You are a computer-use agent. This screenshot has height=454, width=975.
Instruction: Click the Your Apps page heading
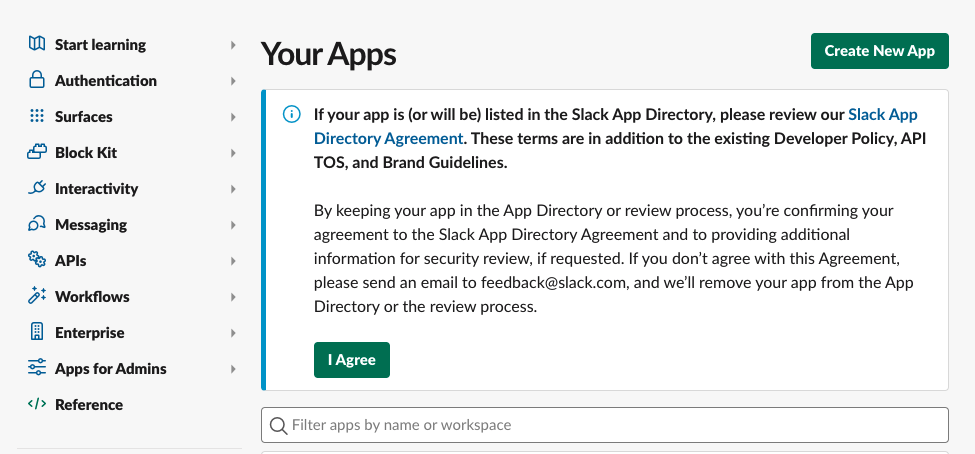click(328, 54)
